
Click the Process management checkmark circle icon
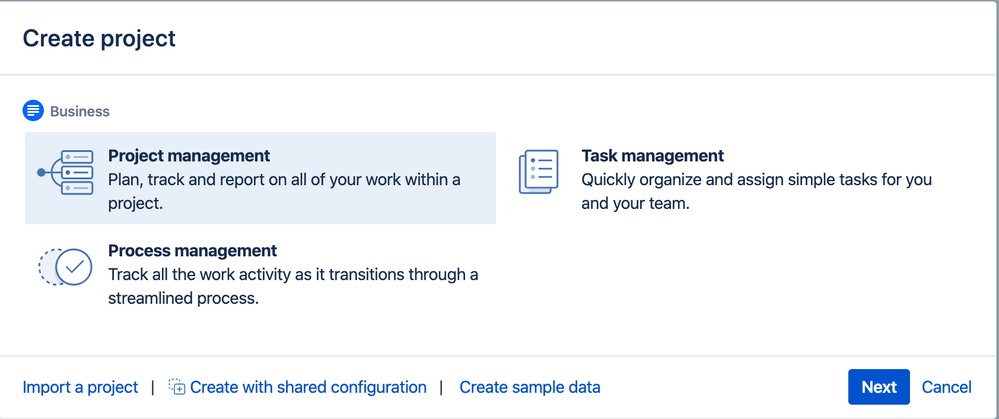65,267
